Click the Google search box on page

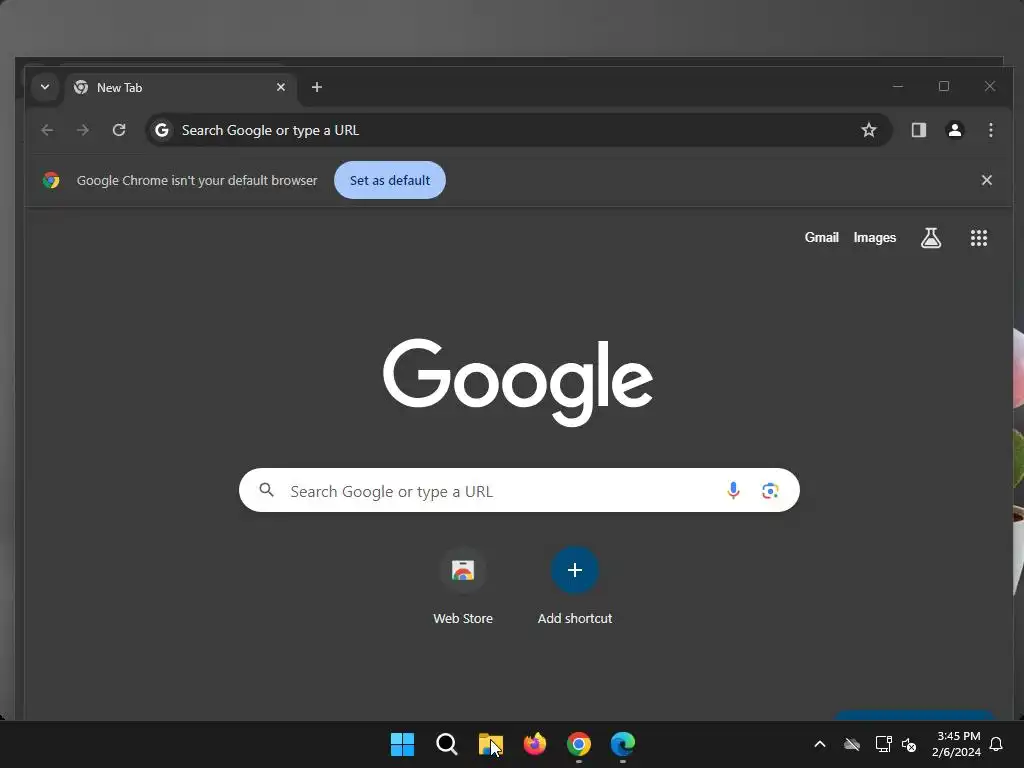tap(519, 490)
